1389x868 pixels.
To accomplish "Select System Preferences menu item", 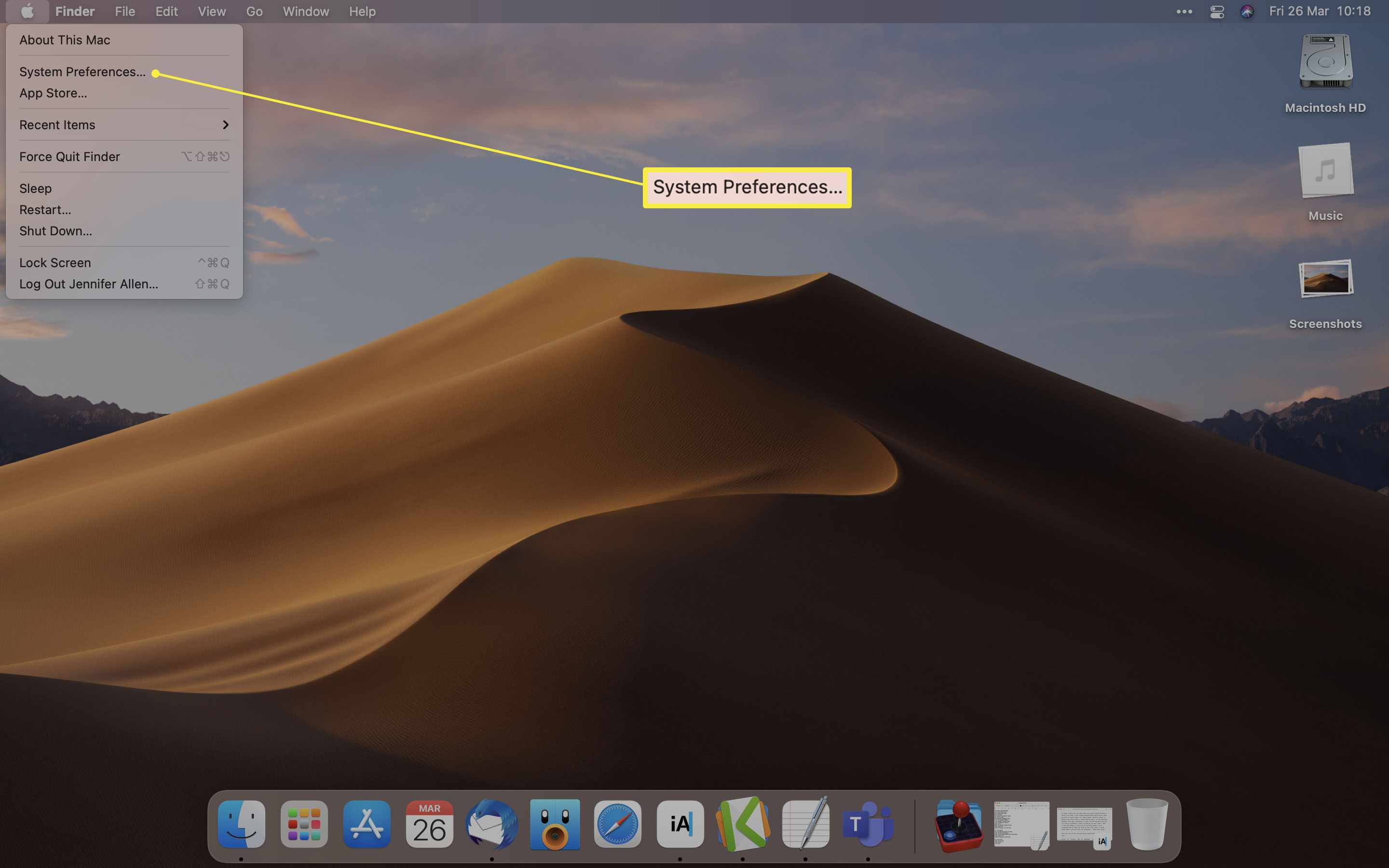I will coord(82,71).
